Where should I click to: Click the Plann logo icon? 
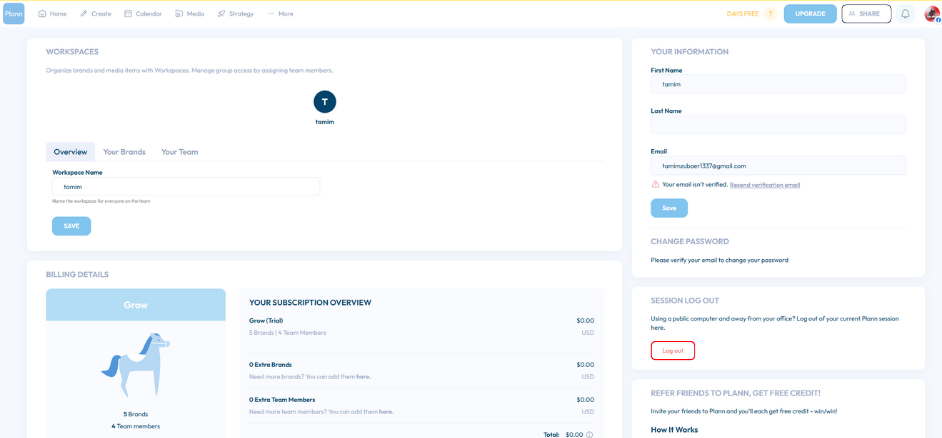tap(13, 13)
